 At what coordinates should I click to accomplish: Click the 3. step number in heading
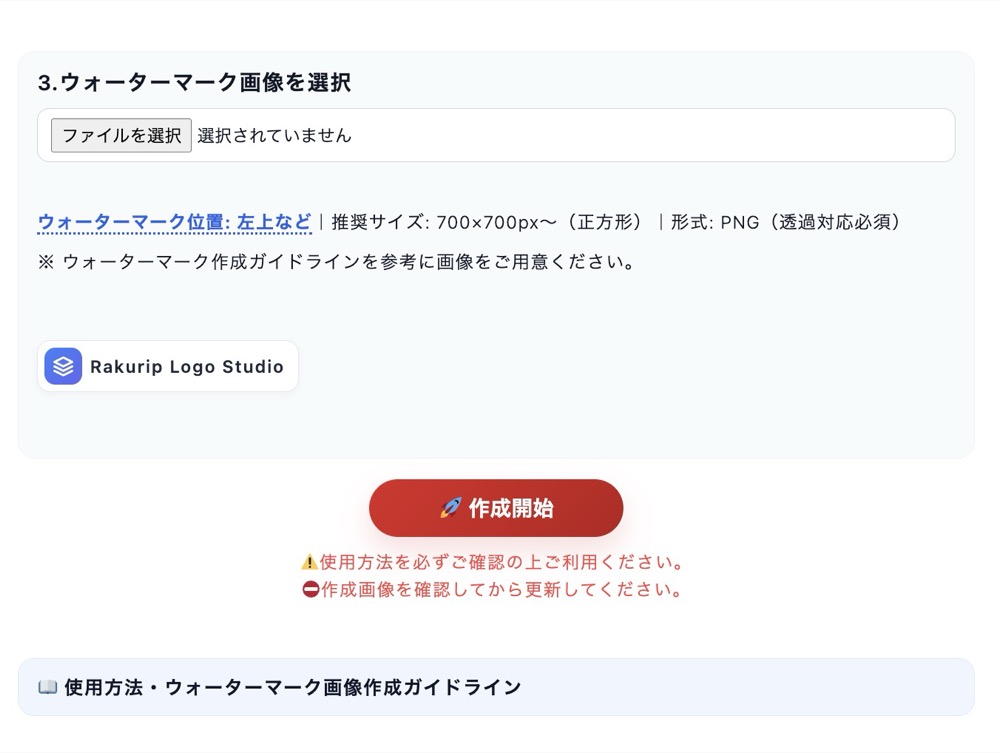pos(48,83)
